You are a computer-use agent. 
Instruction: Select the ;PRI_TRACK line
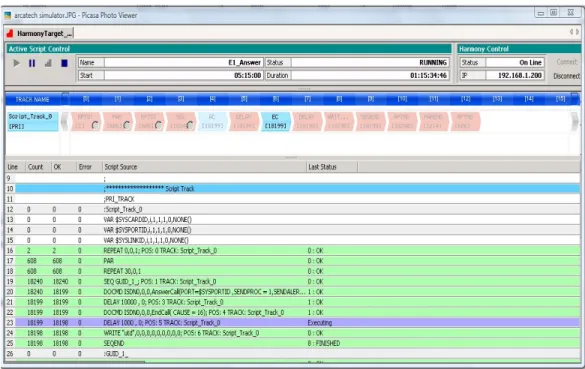tap(293, 199)
